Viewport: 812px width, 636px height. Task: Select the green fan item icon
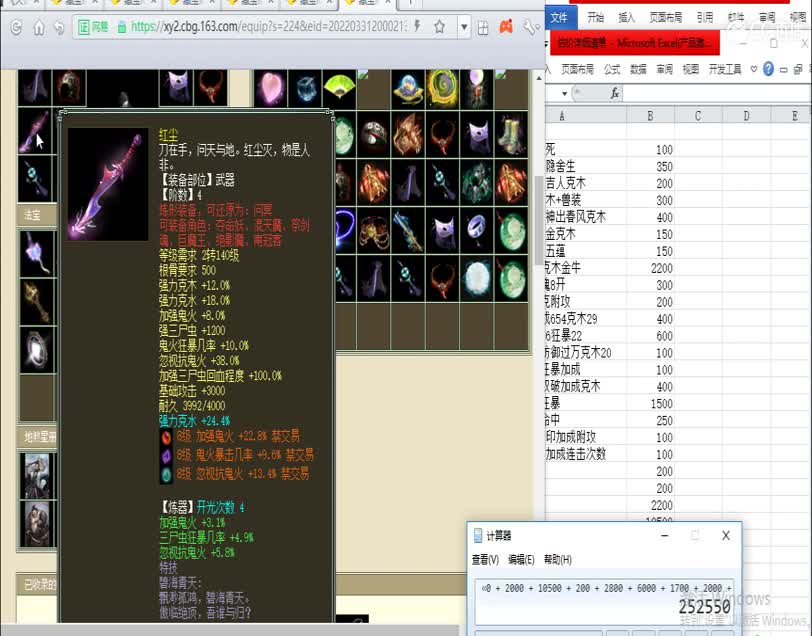point(339,89)
